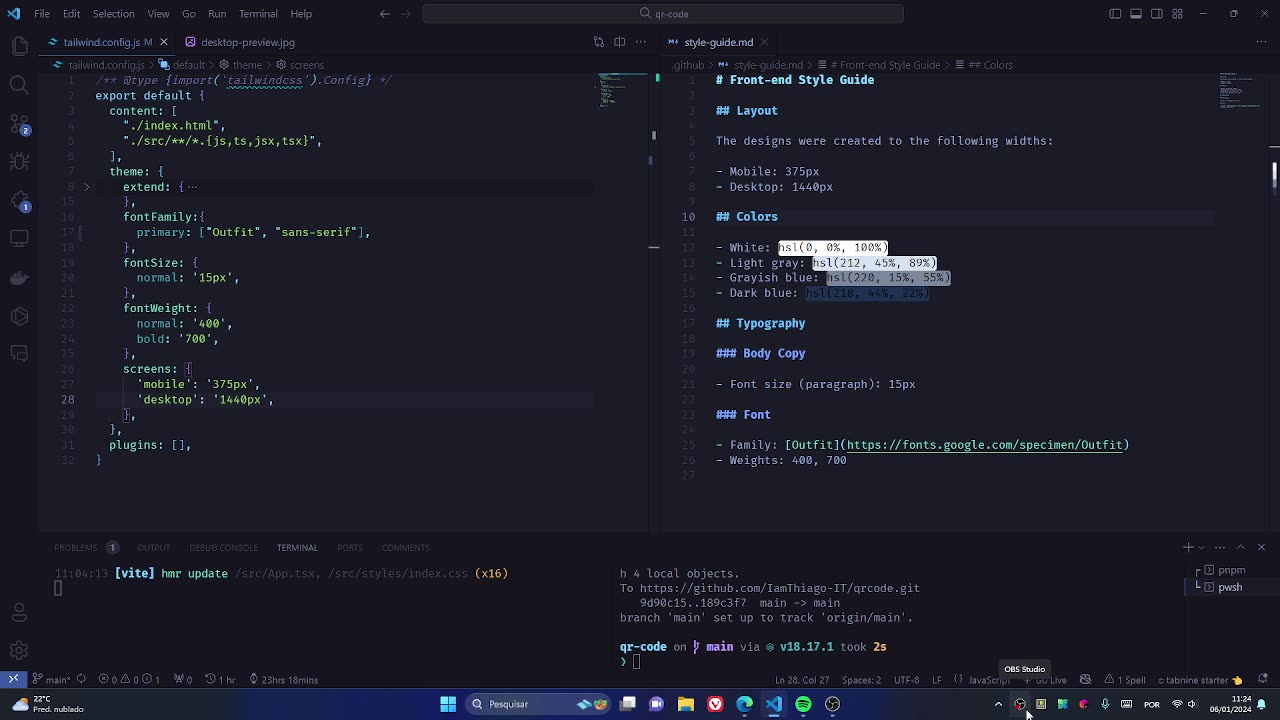This screenshot has height=720, width=1280.
Task: Close the terminal panel
Action: 1261,547
